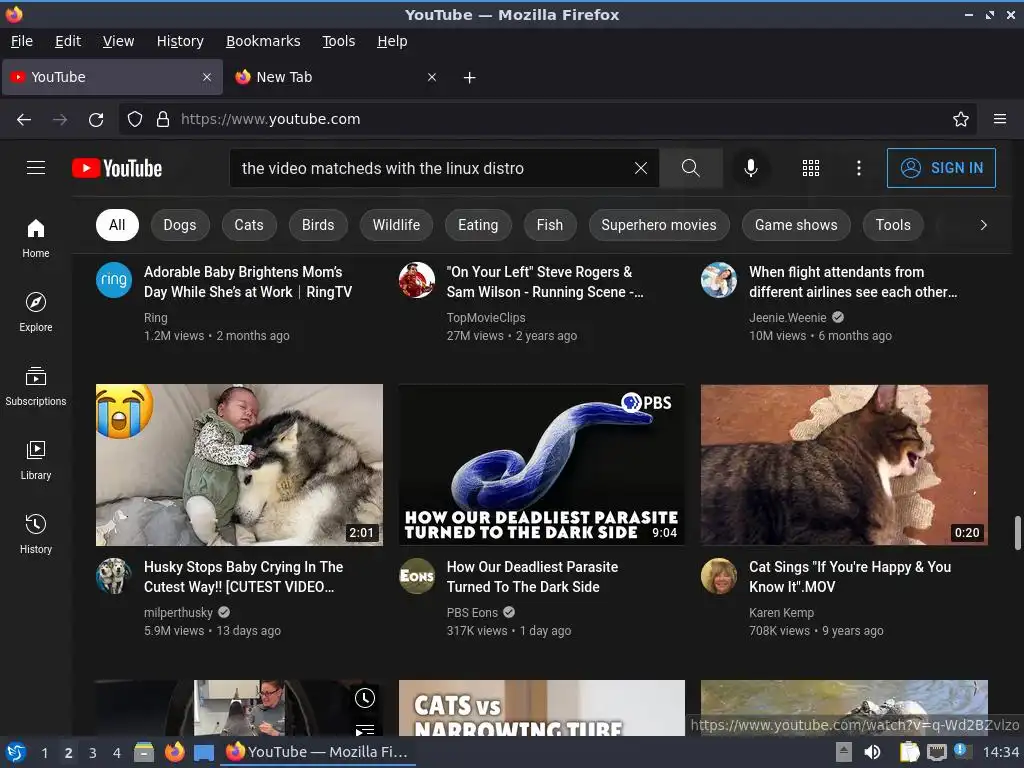Open the View menu
1024x768 pixels.
click(x=118, y=41)
